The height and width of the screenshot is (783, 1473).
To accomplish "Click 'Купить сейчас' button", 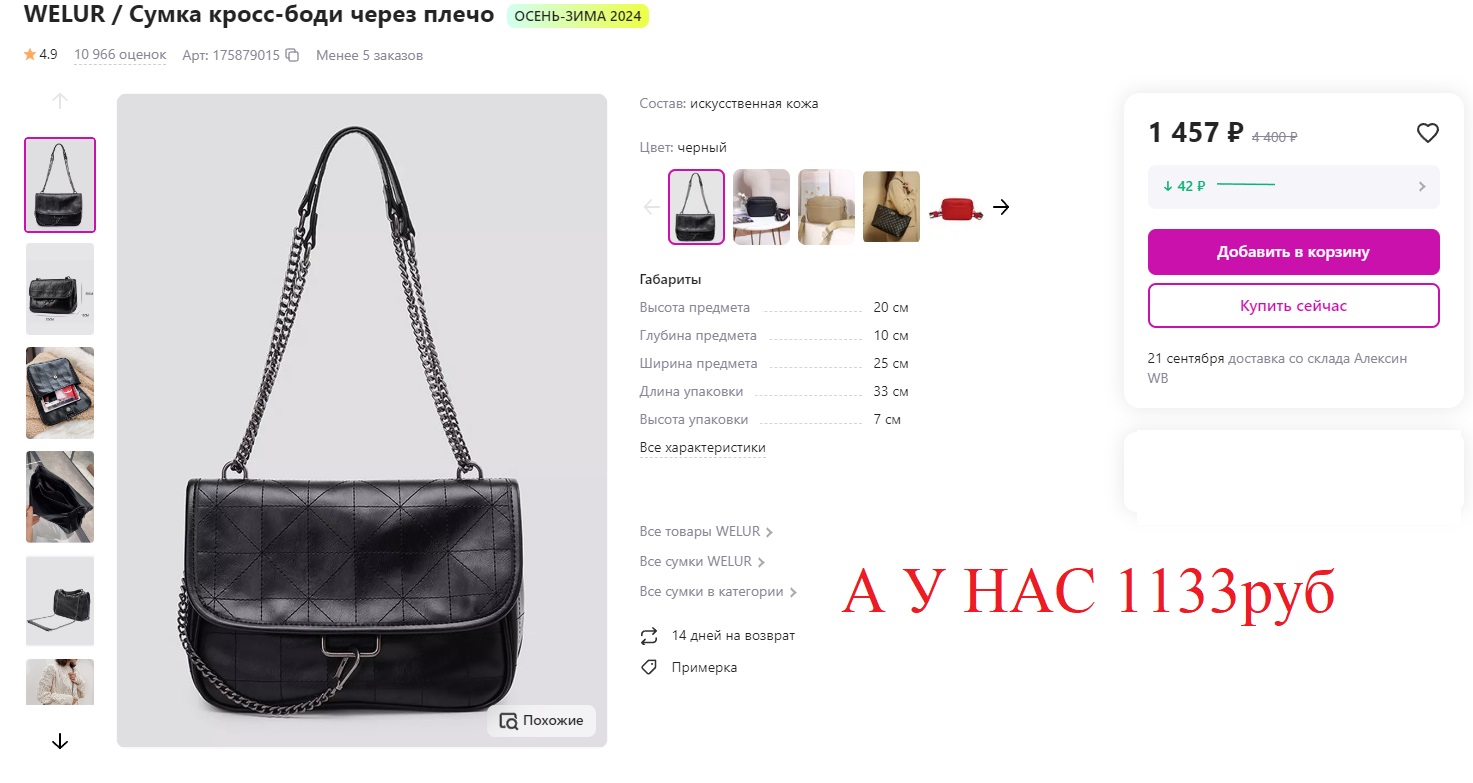I will point(1294,305).
